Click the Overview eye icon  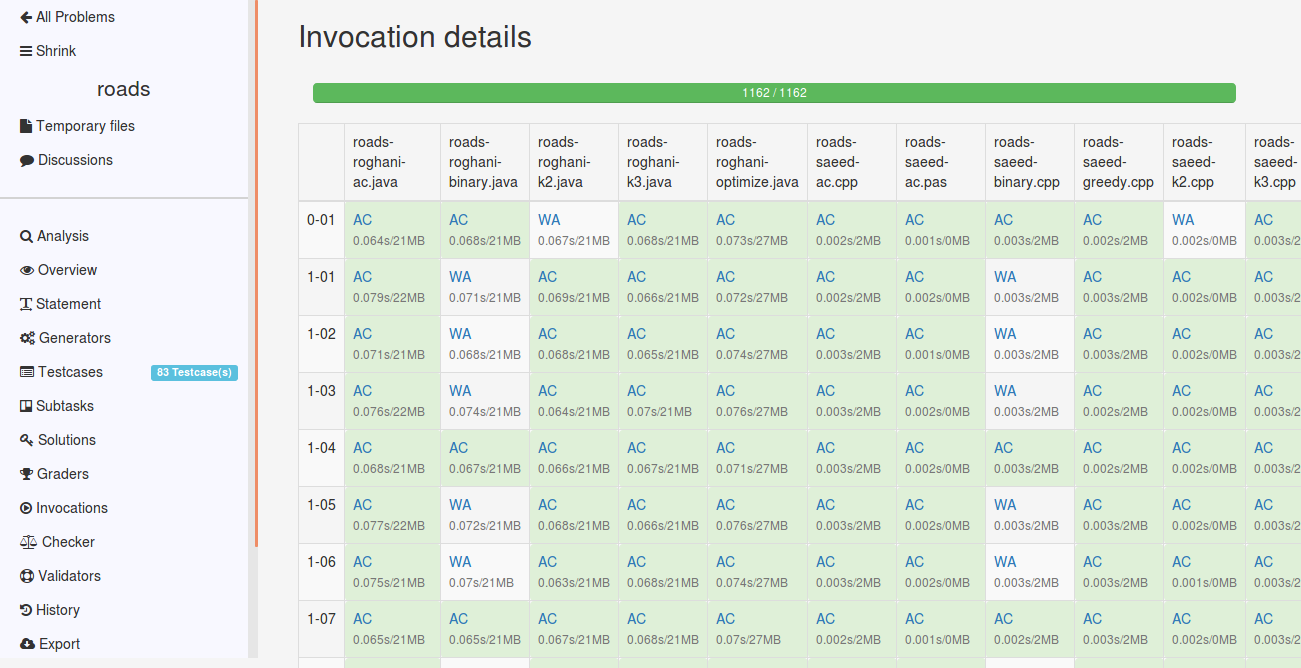(27, 271)
